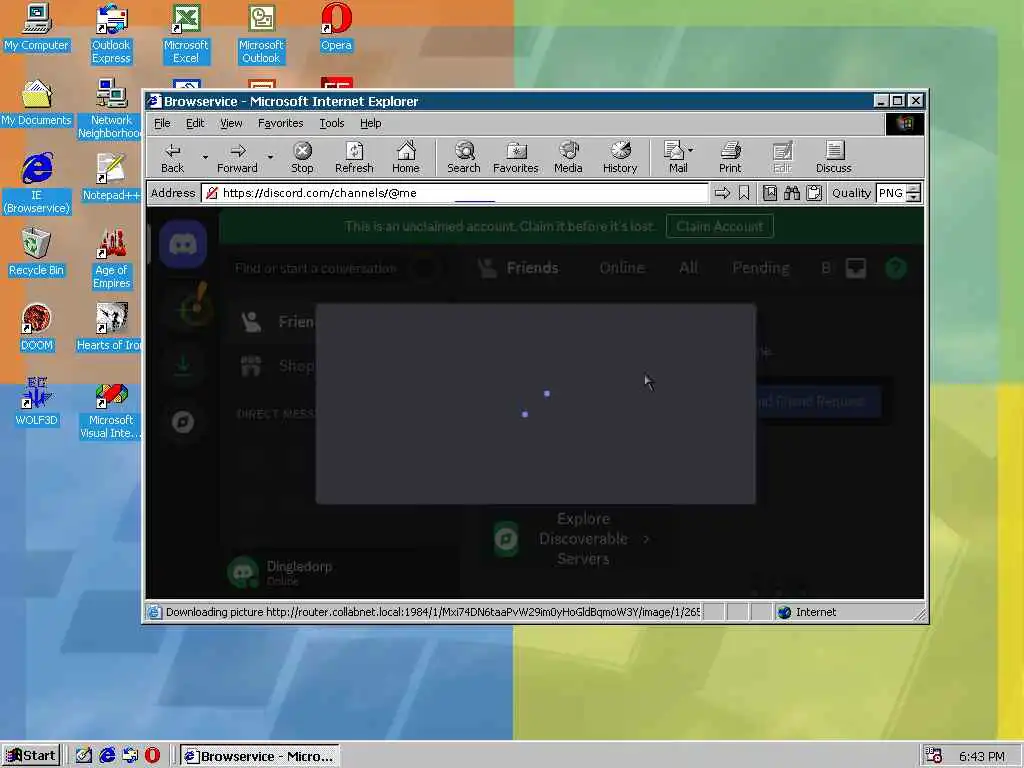
Task: Open the Quality PNG selector box
Action: 891,193
